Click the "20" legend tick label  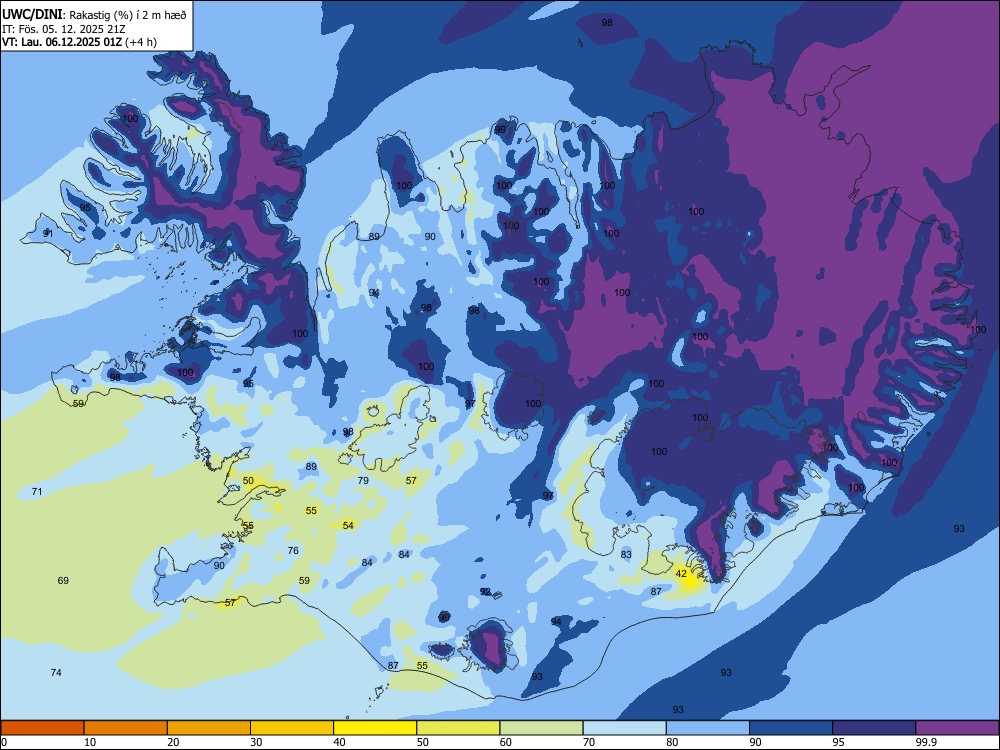click(x=173, y=742)
